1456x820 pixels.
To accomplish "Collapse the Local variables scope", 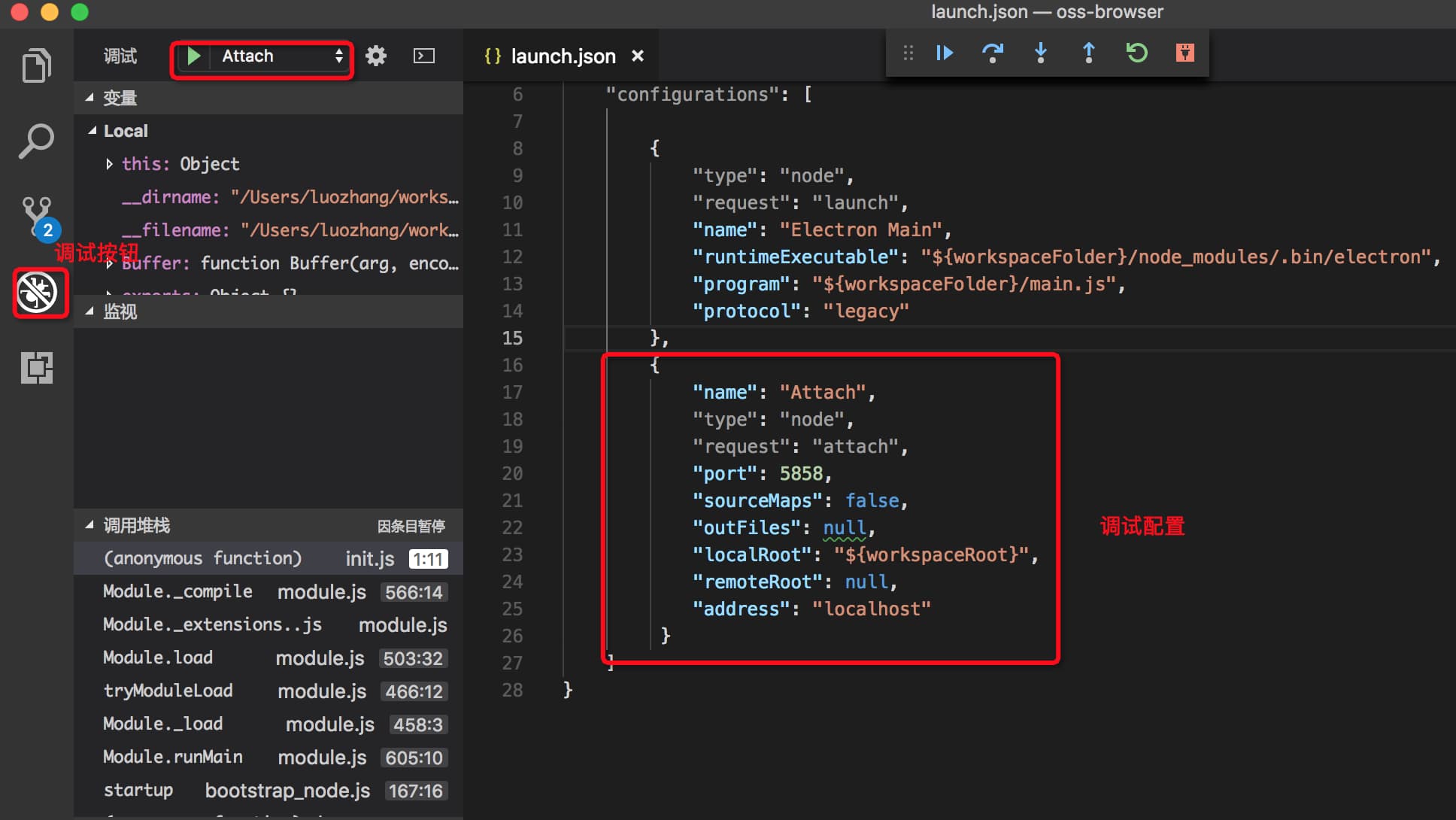I will click(93, 131).
